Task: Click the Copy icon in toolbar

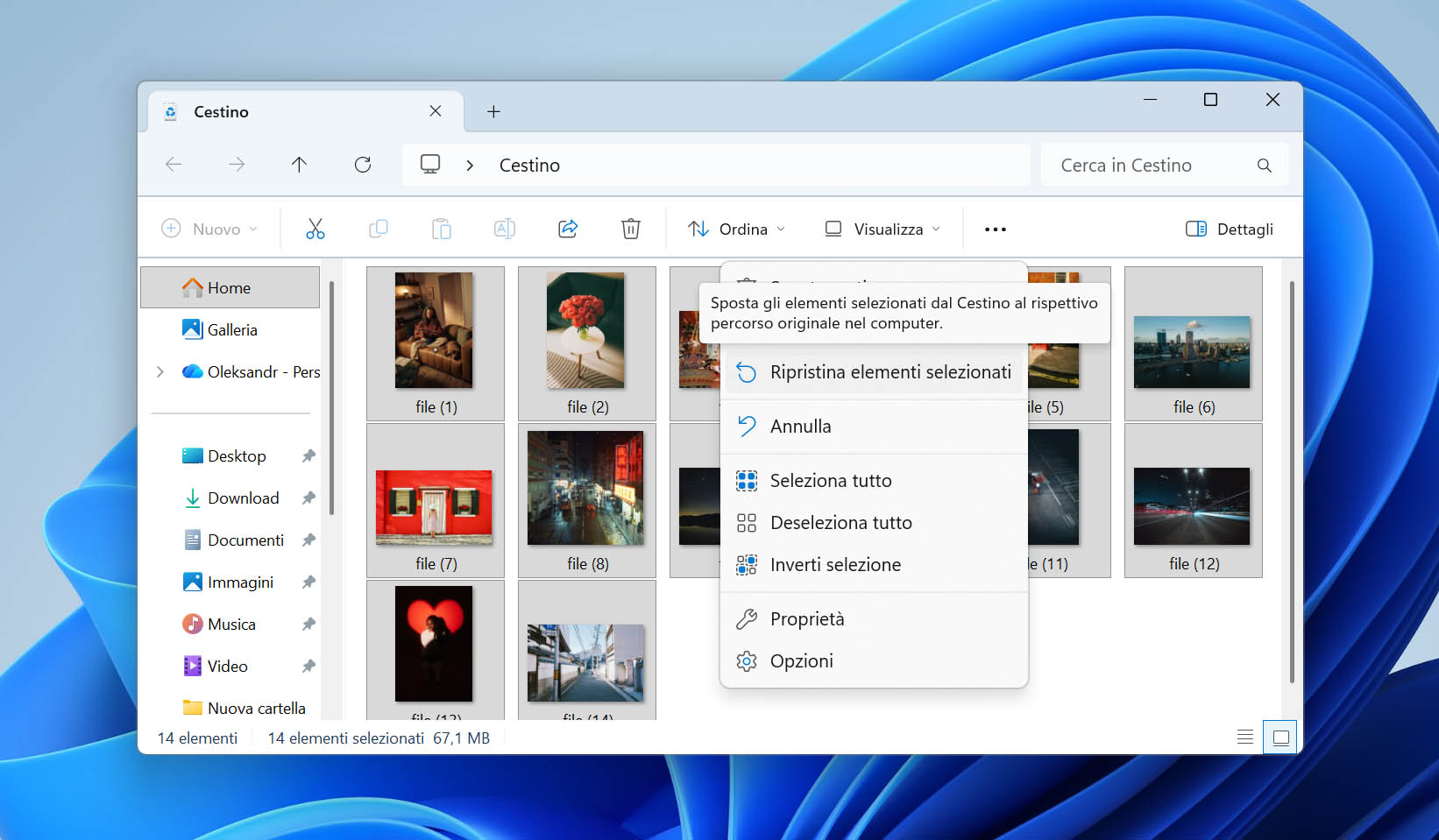Action: pos(379,229)
